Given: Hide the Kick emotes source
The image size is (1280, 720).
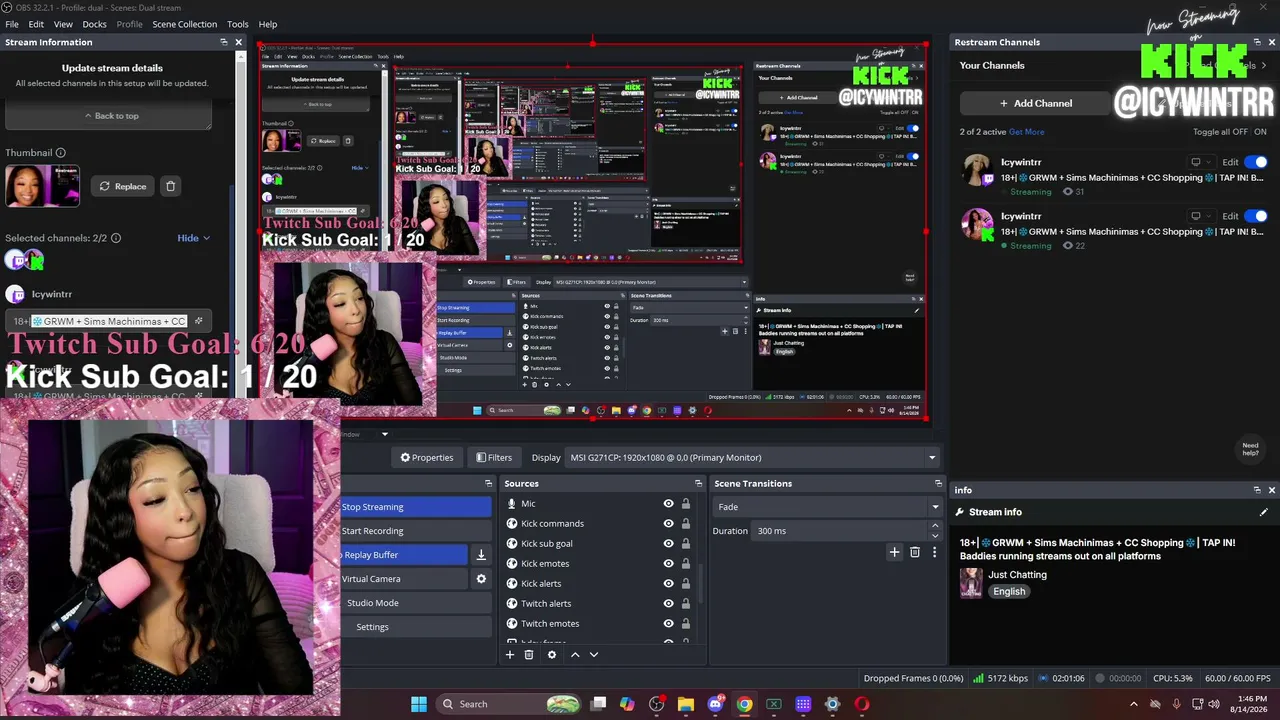Looking at the screenshot, I should (x=668, y=564).
